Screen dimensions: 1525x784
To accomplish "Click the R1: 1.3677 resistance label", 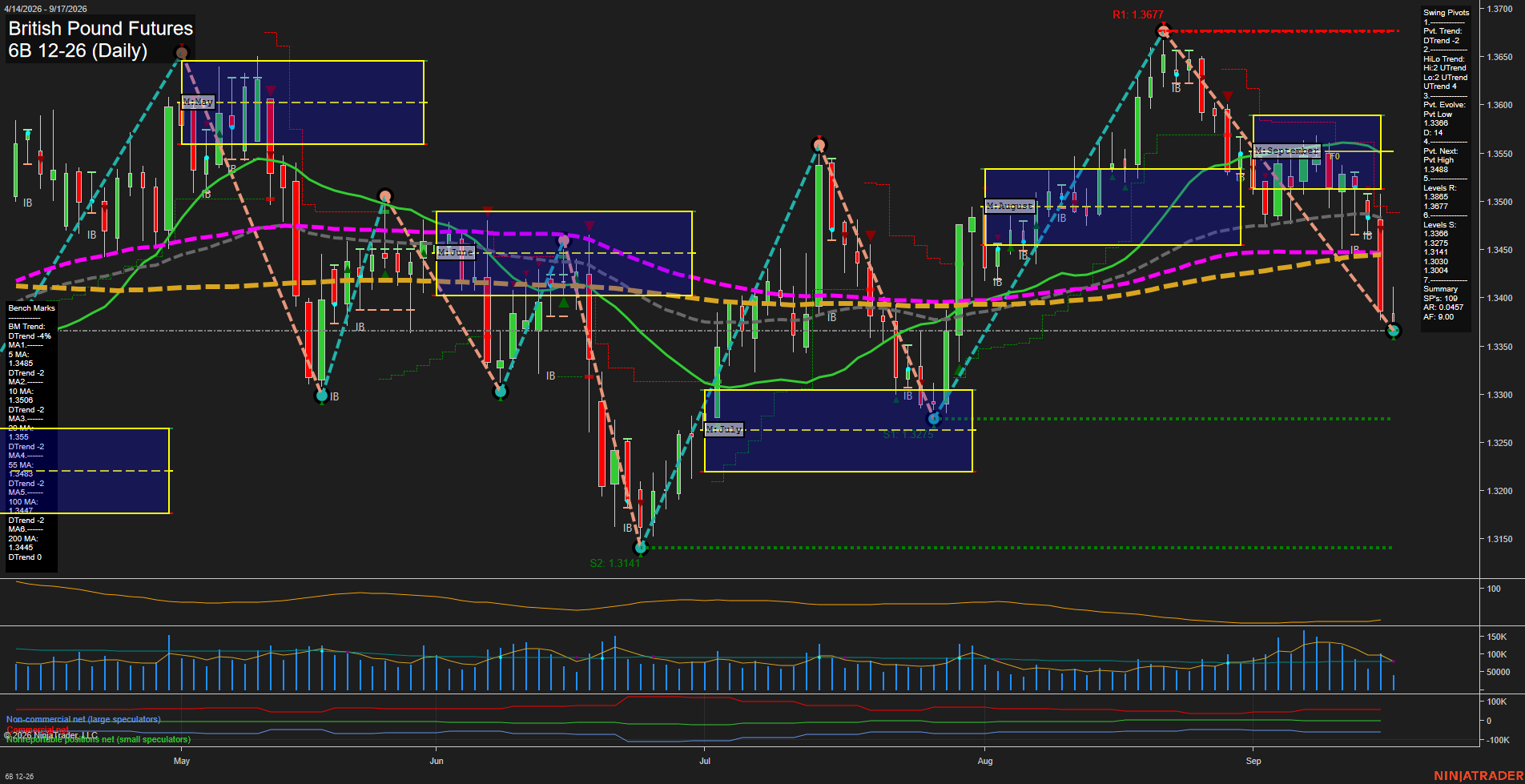I will [x=1138, y=14].
